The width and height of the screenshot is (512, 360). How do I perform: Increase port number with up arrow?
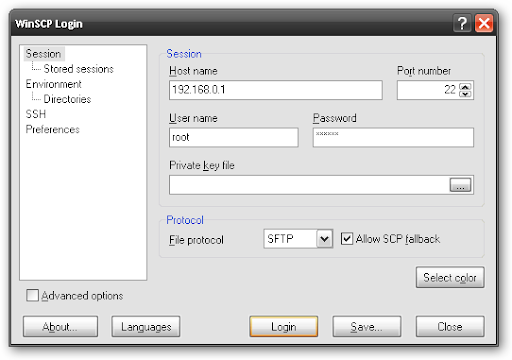coord(465,87)
